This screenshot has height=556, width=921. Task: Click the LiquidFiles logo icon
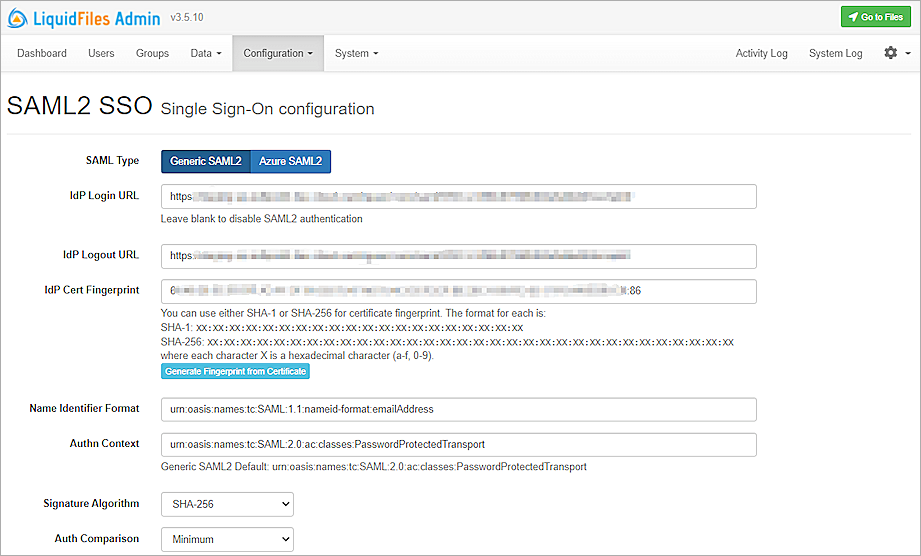(x=18, y=19)
